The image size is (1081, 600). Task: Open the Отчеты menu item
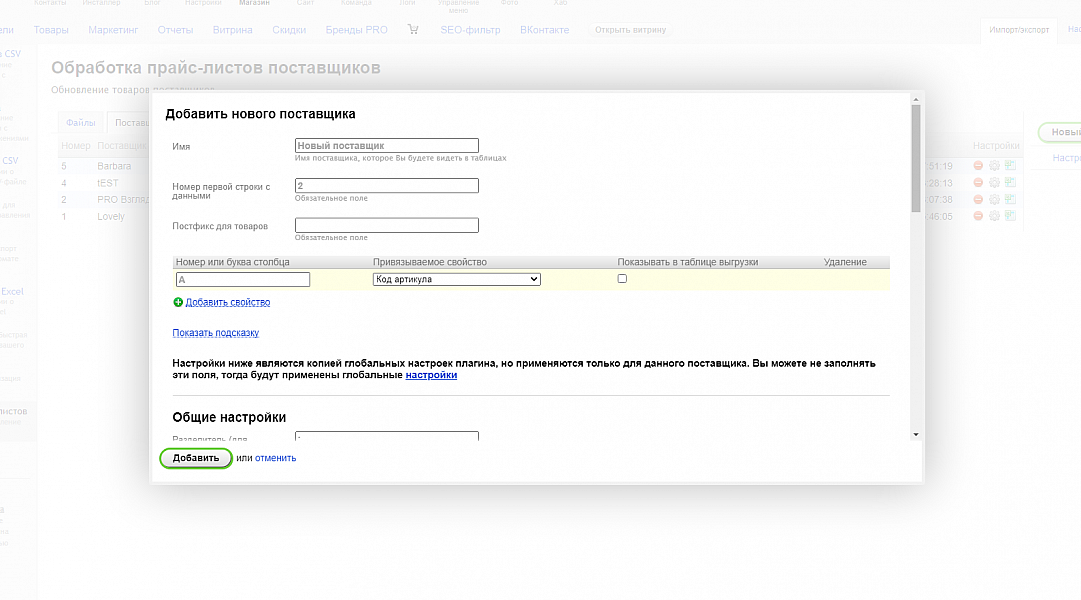click(x=175, y=30)
